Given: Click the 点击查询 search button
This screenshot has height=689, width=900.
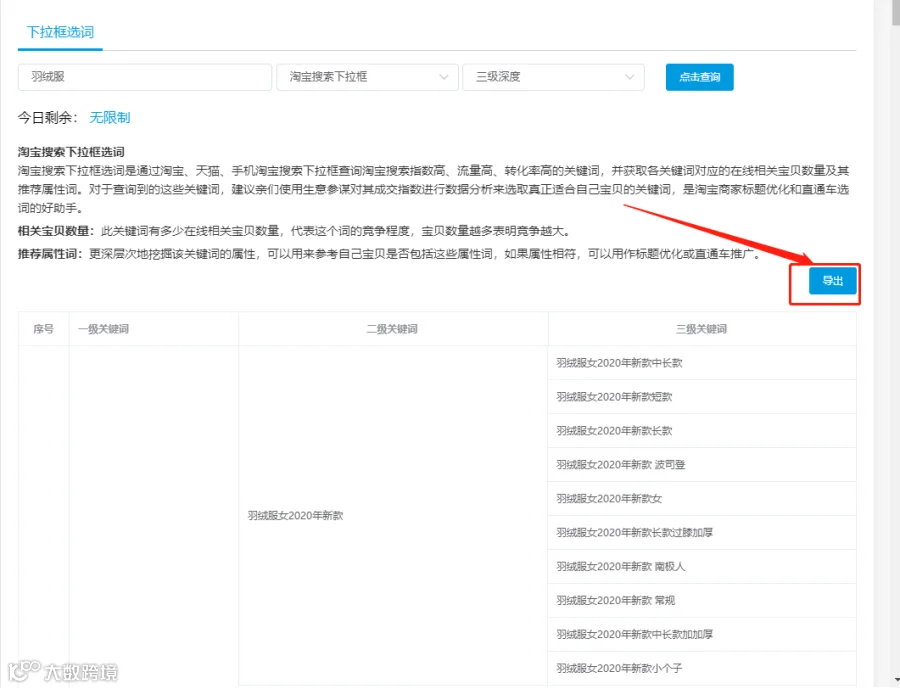Looking at the screenshot, I should coord(700,77).
